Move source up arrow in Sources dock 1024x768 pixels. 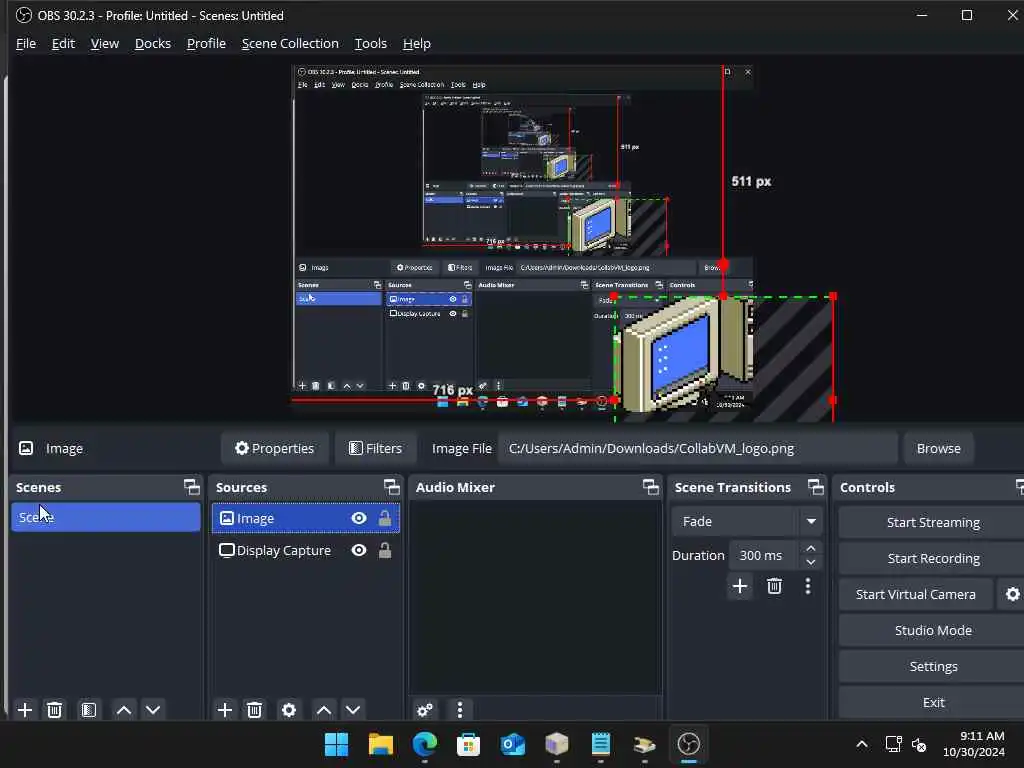pos(324,710)
